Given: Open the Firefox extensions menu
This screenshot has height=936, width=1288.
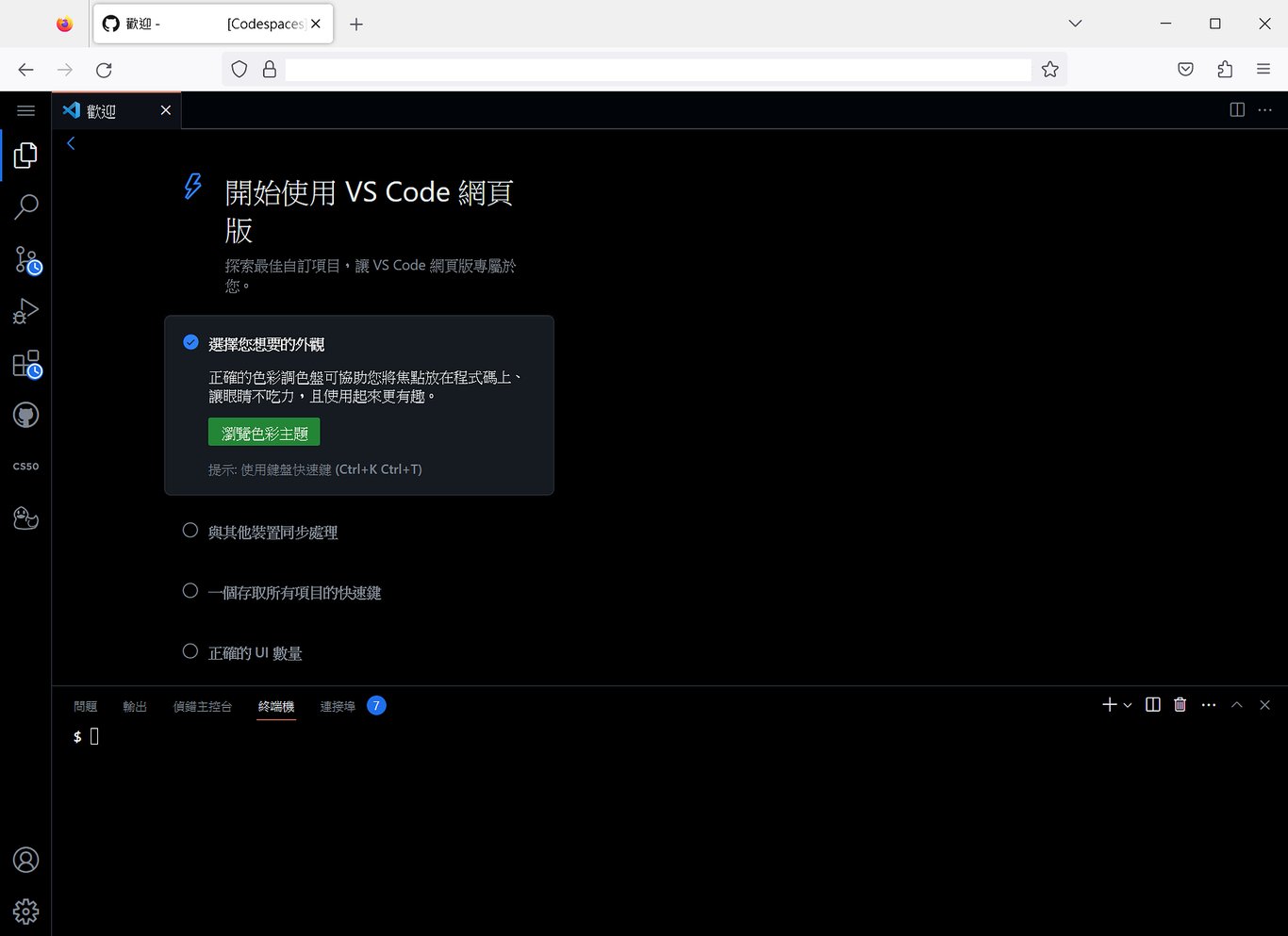Looking at the screenshot, I should [x=1225, y=69].
